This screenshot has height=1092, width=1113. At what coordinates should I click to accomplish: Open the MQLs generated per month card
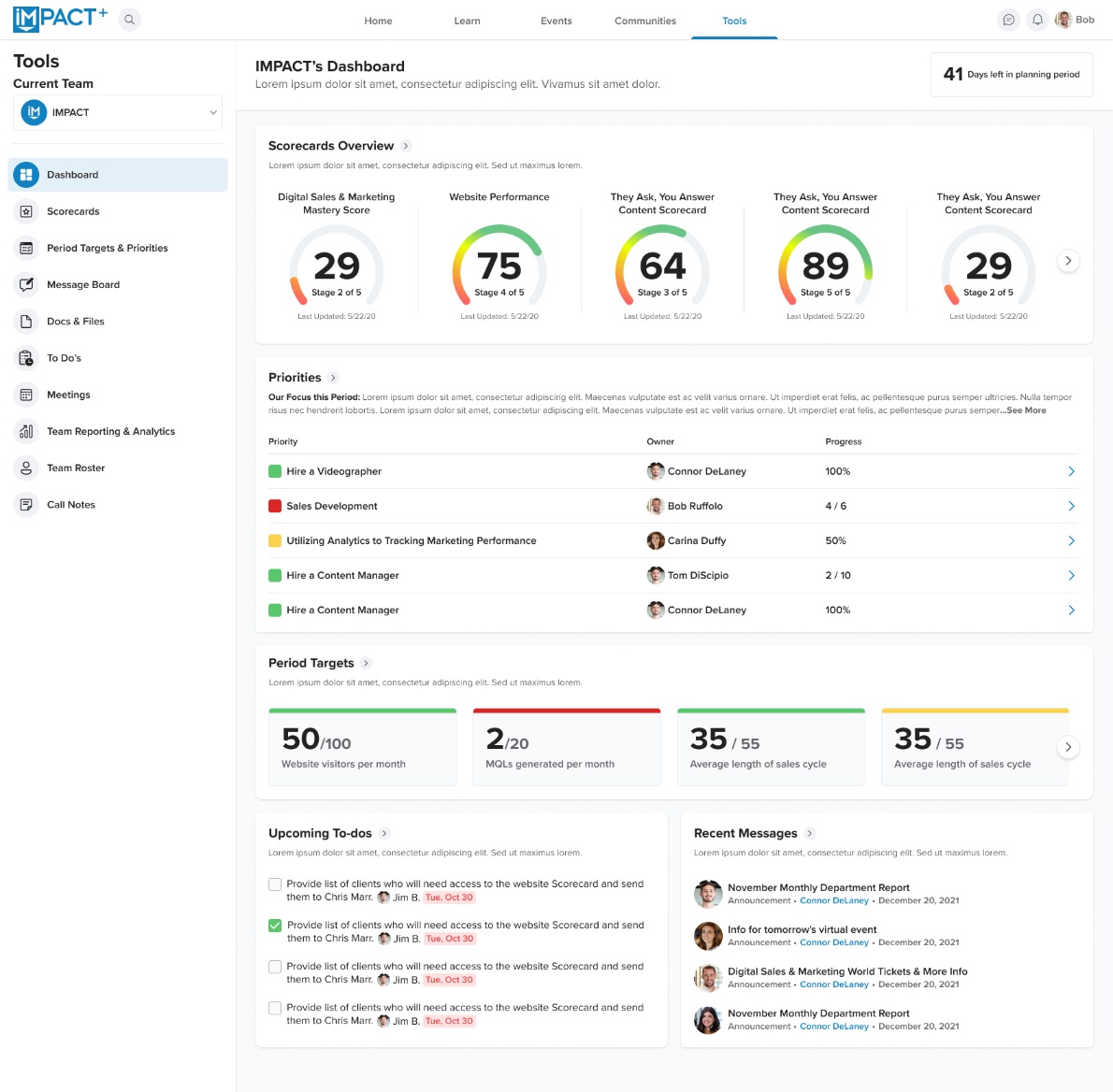coord(567,746)
